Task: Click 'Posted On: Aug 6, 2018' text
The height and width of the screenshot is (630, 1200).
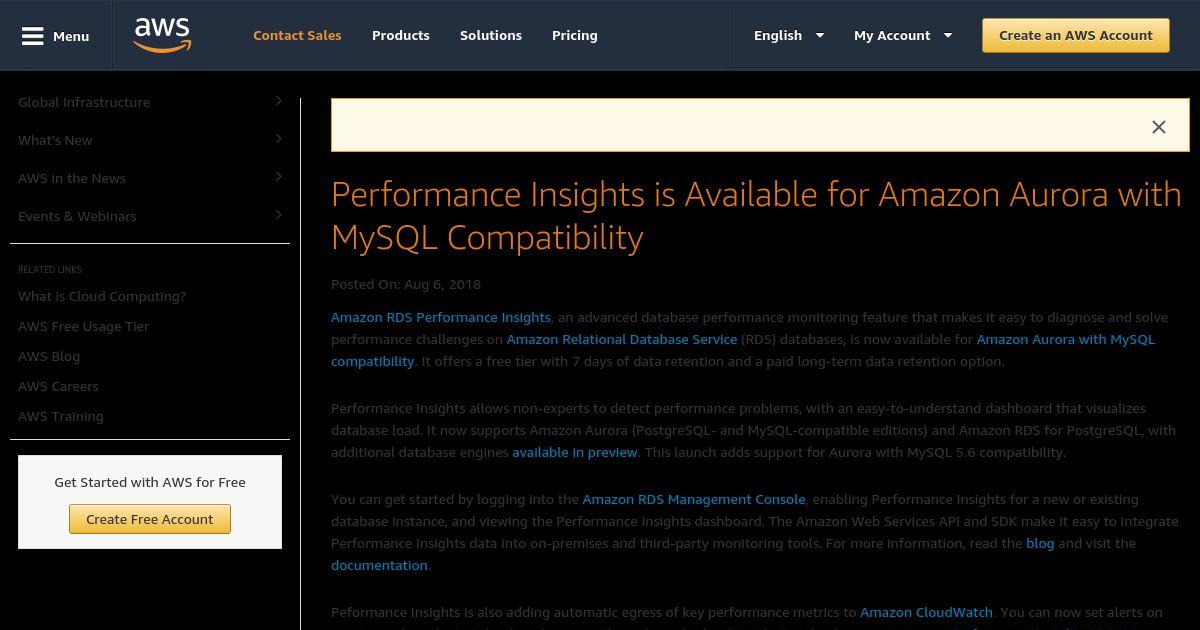Action: pyautogui.click(x=406, y=284)
